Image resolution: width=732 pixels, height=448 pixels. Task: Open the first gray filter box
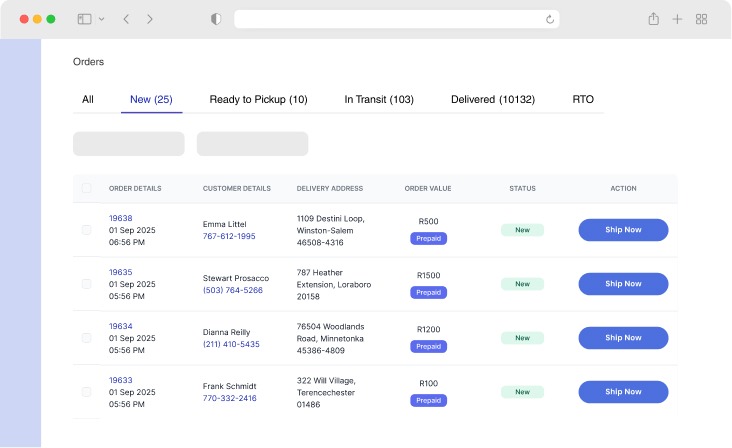point(129,144)
